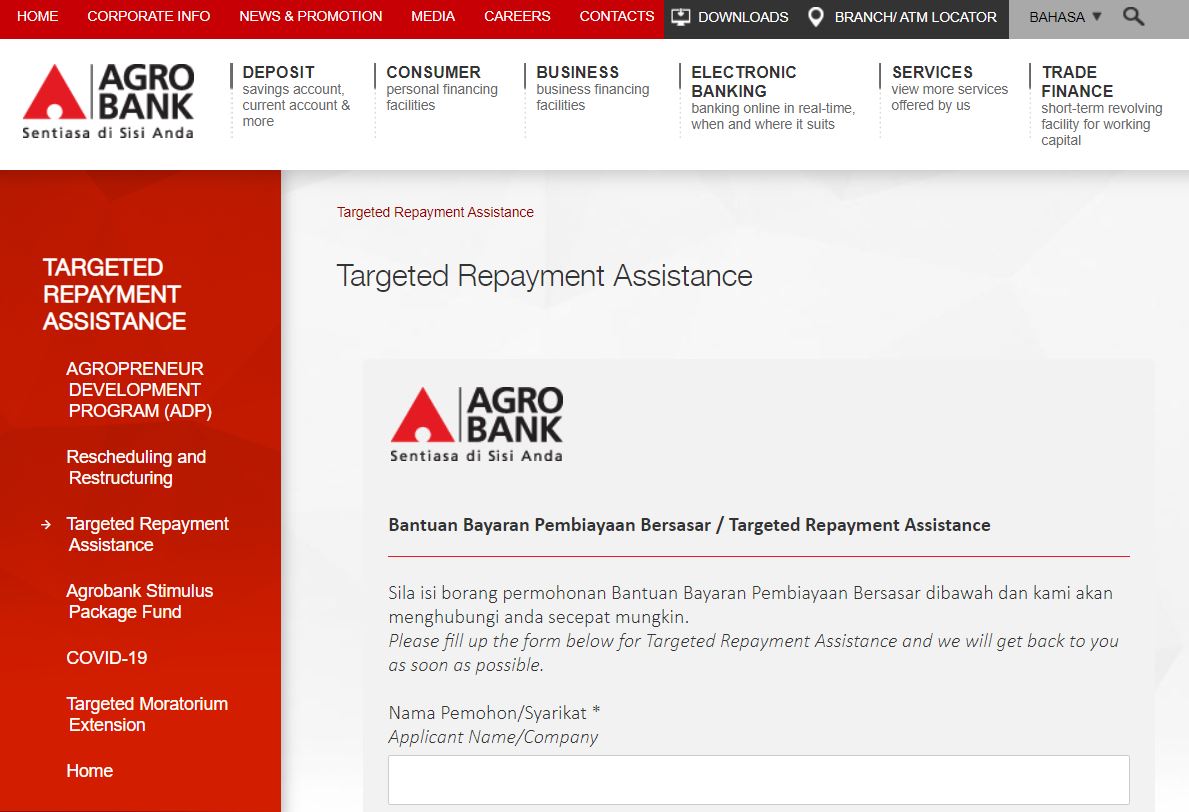Click the arrow beside Targeted Repayment Assistance
Viewport: 1189px width, 812px height.
tap(46, 524)
